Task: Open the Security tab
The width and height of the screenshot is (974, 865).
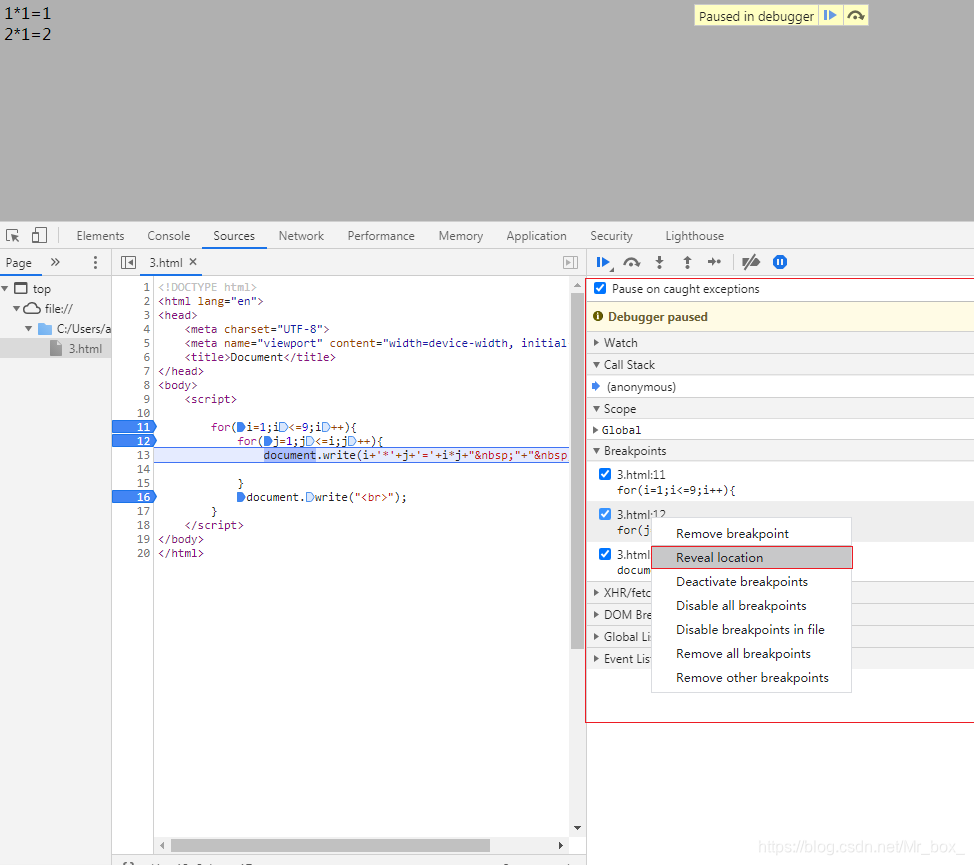Action: click(x=611, y=236)
